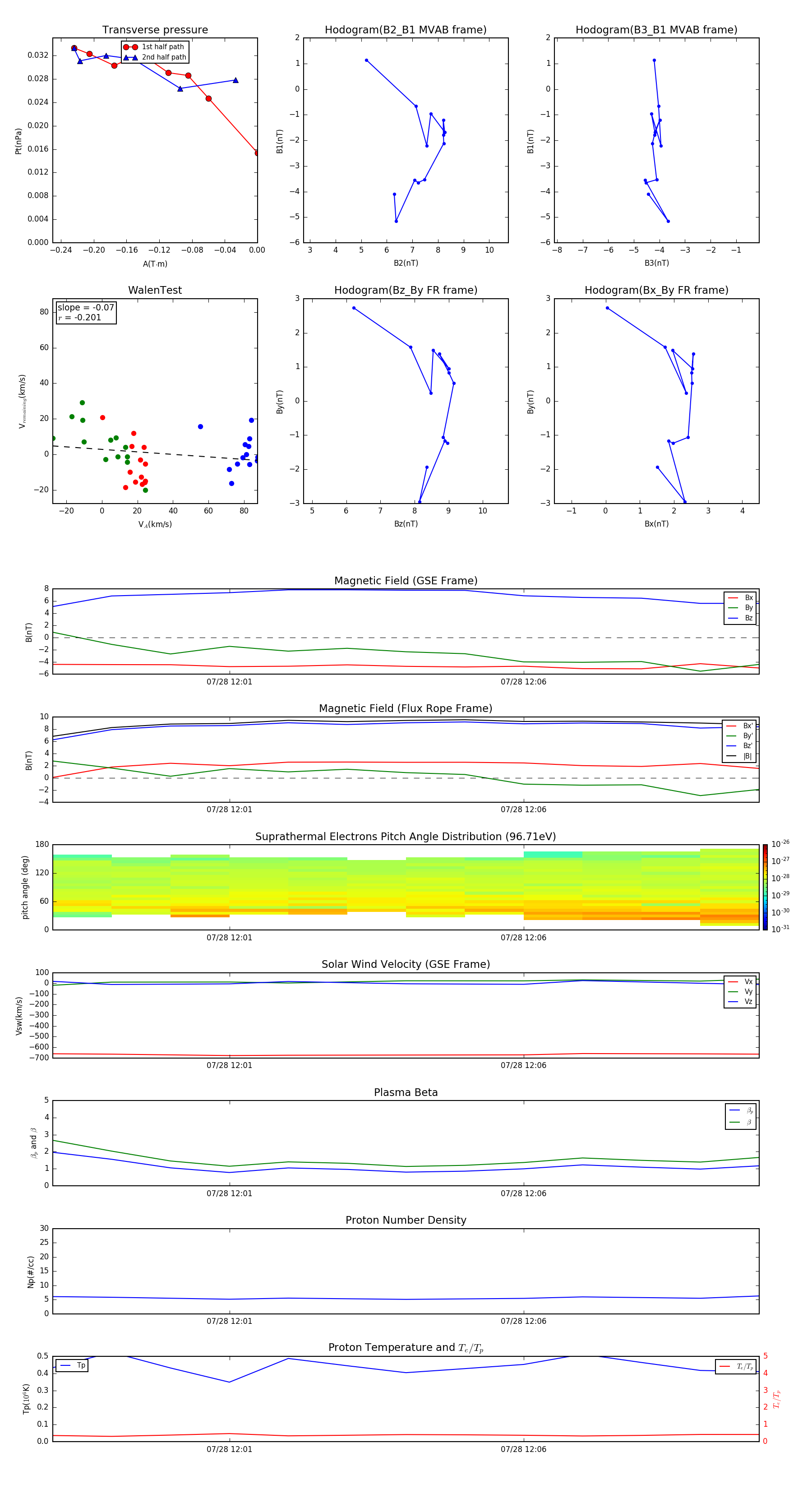The width and height of the screenshot is (812, 1489).
Task: Click the '10^-31' colorbar label
Action: [x=780, y=929]
